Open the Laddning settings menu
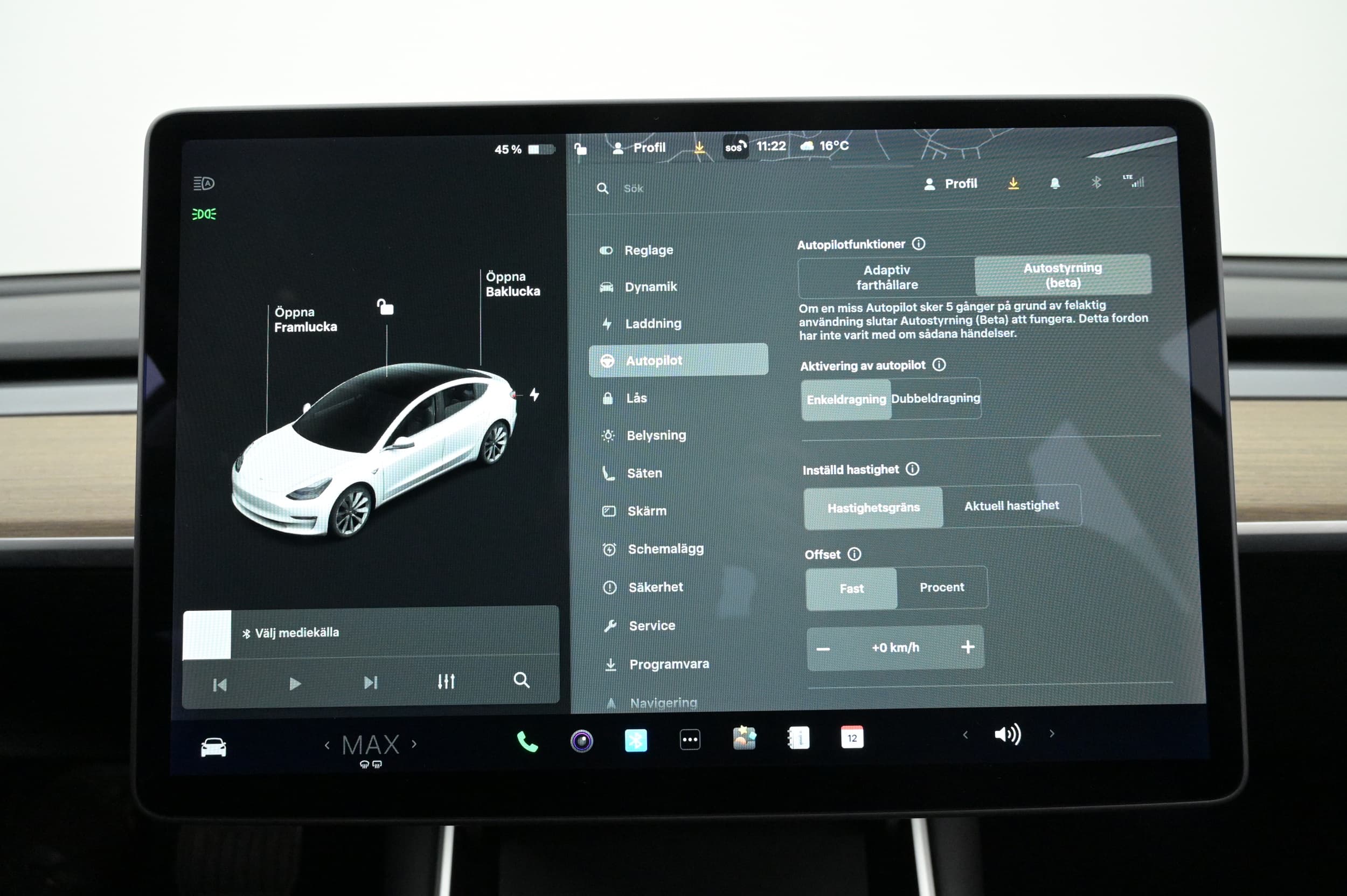 [x=652, y=323]
